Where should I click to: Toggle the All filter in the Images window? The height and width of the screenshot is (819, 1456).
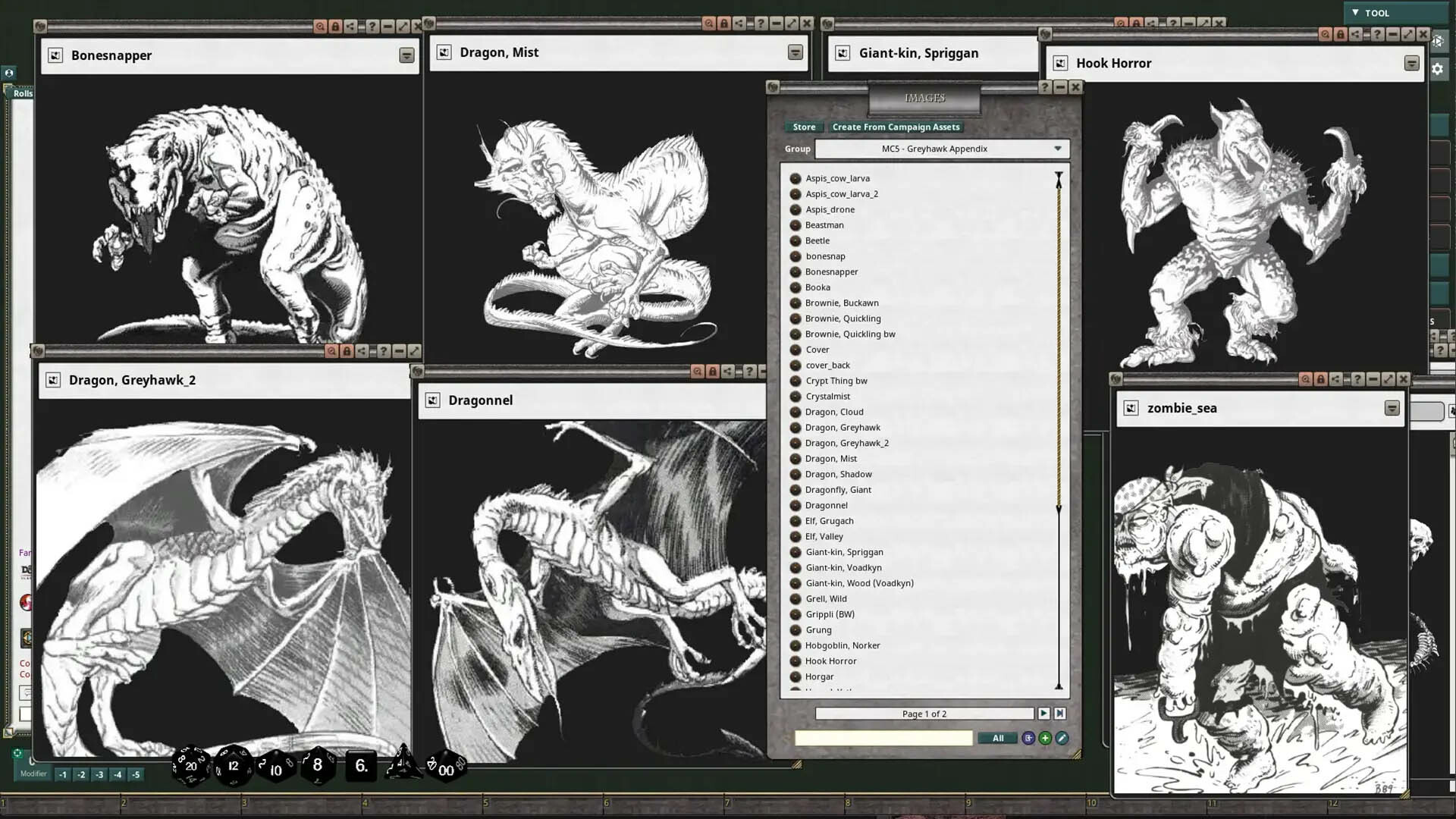pyautogui.click(x=997, y=738)
